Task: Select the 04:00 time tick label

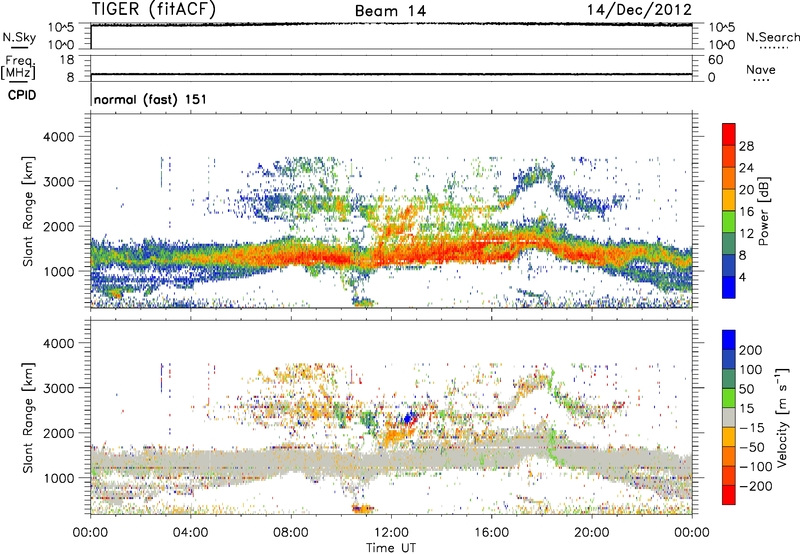Action: point(190,533)
